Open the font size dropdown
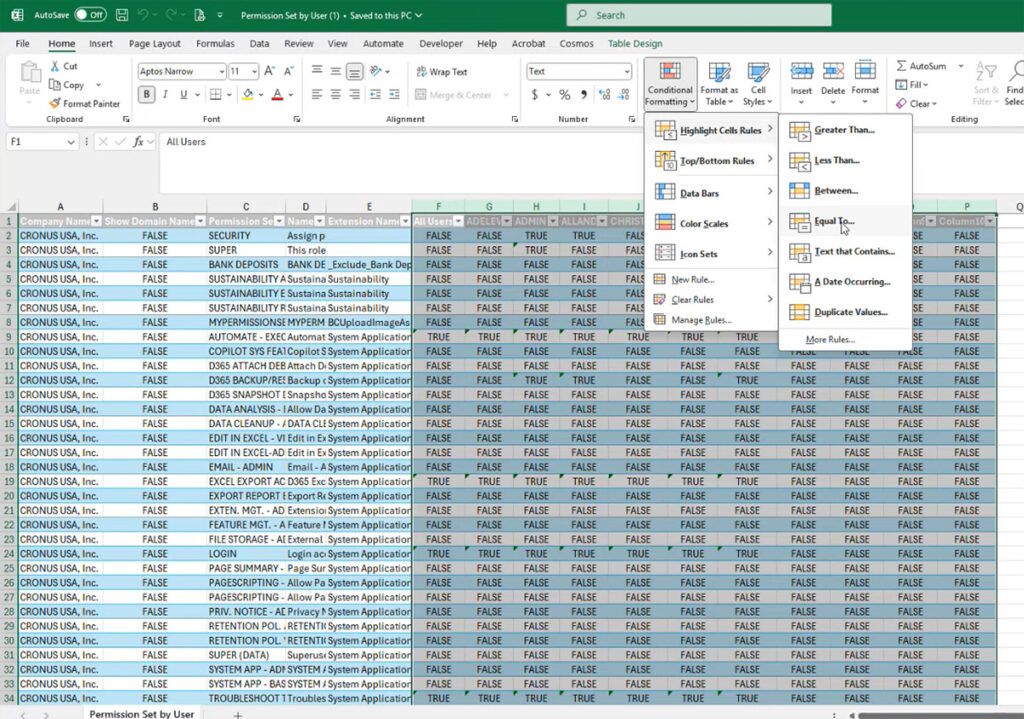This screenshot has width=1024, height=719. 254,71
